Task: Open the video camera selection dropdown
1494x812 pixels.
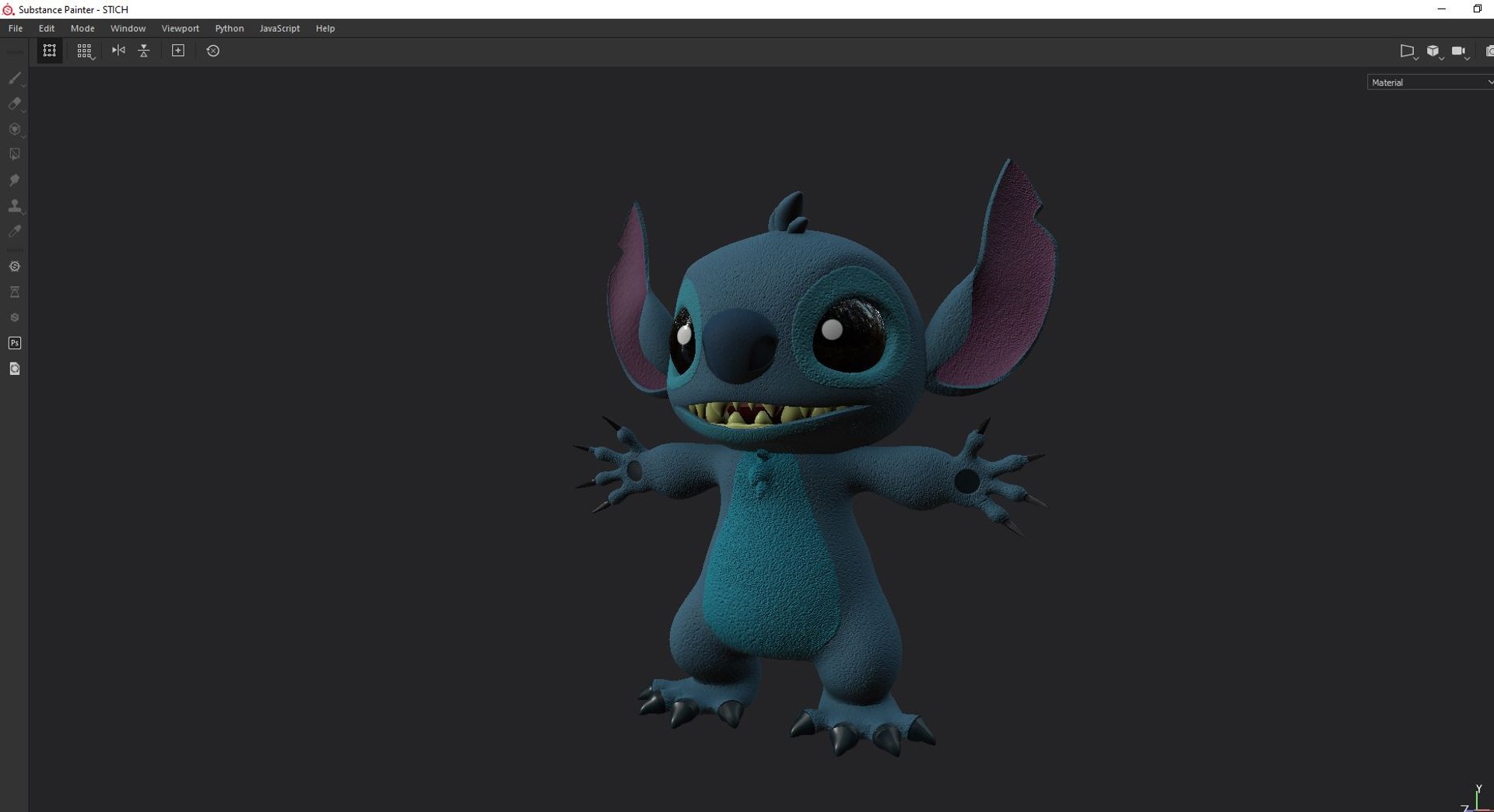Action: pyautogui.click(x=1460, y=51)
